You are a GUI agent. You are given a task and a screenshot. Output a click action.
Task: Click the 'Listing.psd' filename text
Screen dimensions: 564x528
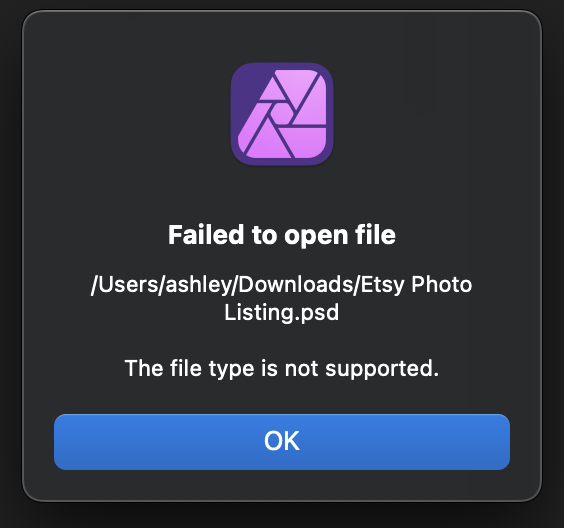click(282, 313)
